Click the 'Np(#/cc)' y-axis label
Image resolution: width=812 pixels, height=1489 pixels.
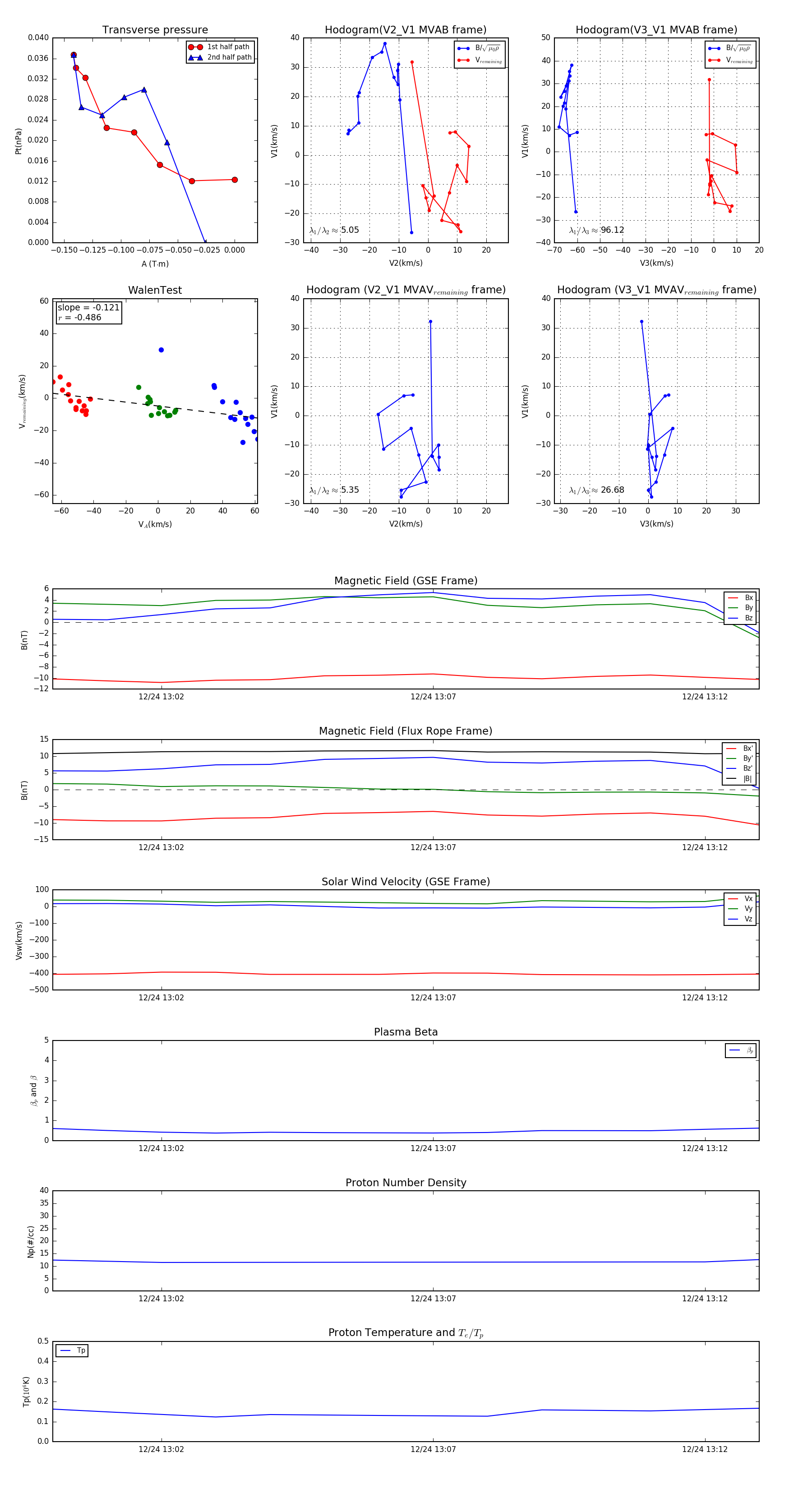pyautogui.click(x=31, y=1241)
